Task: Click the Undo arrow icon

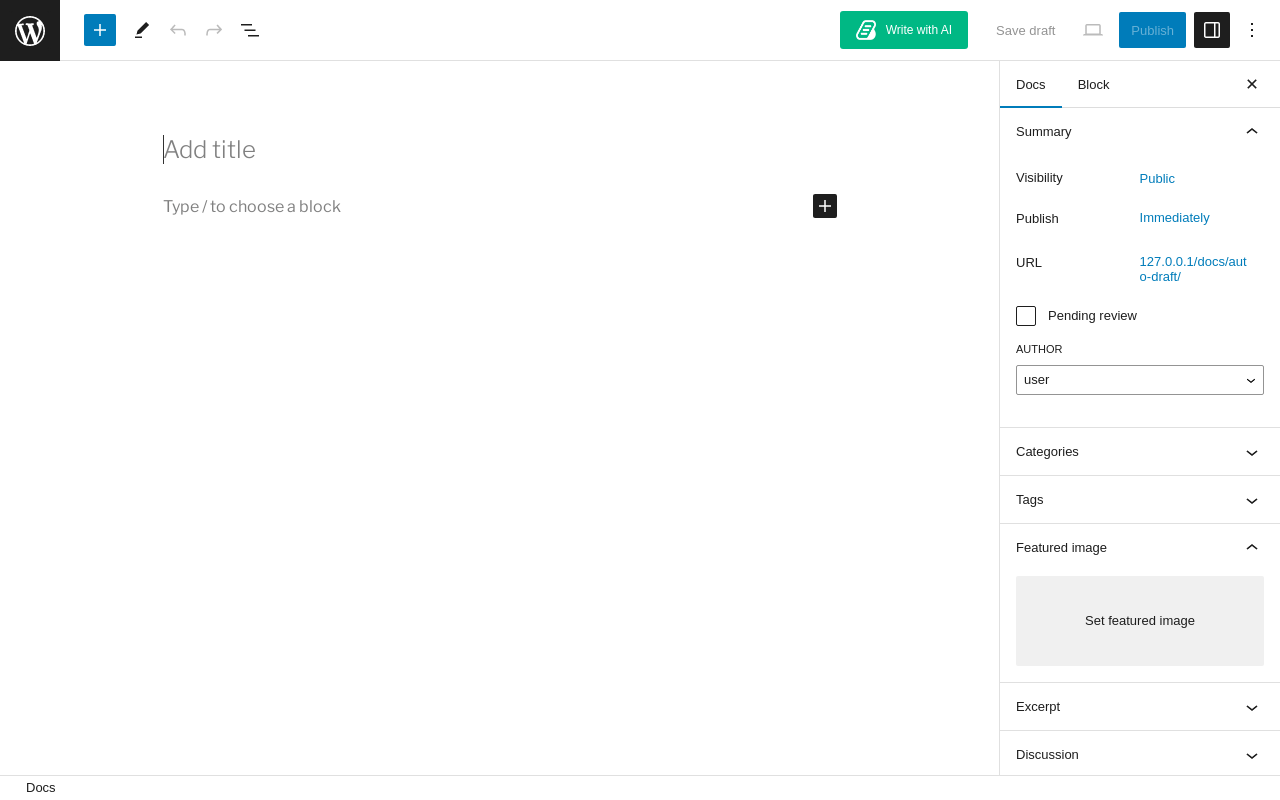Action: coord(178,30)
